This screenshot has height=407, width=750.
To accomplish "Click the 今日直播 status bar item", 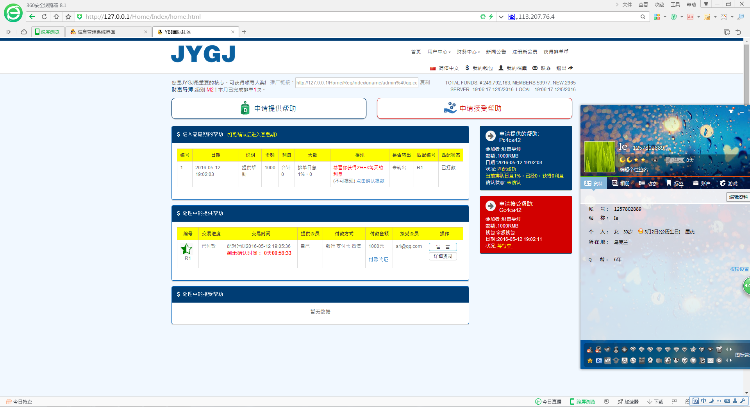I will tap(548, 402).
